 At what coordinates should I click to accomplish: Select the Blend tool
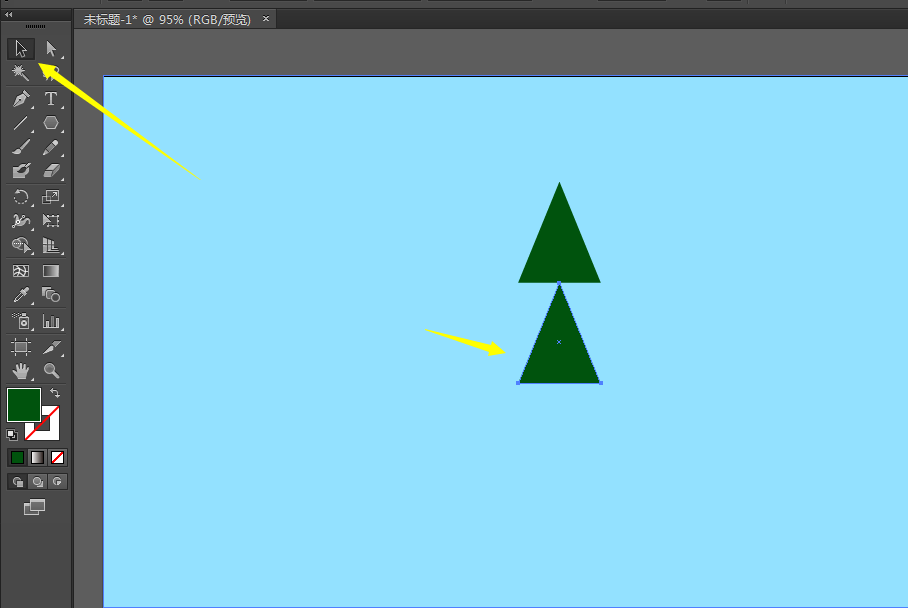pos(51,295)
